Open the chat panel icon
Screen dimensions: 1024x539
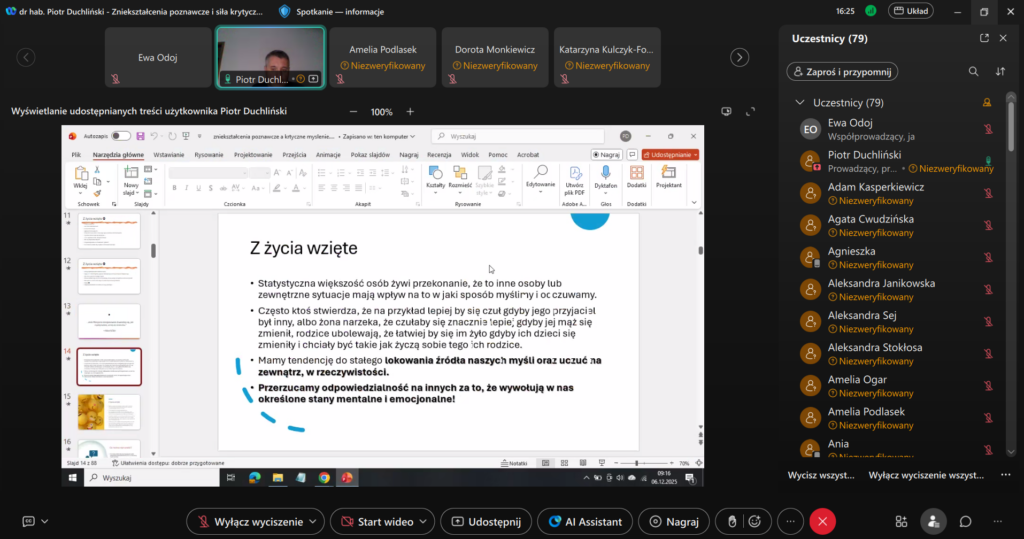click(x=966, y=521)
